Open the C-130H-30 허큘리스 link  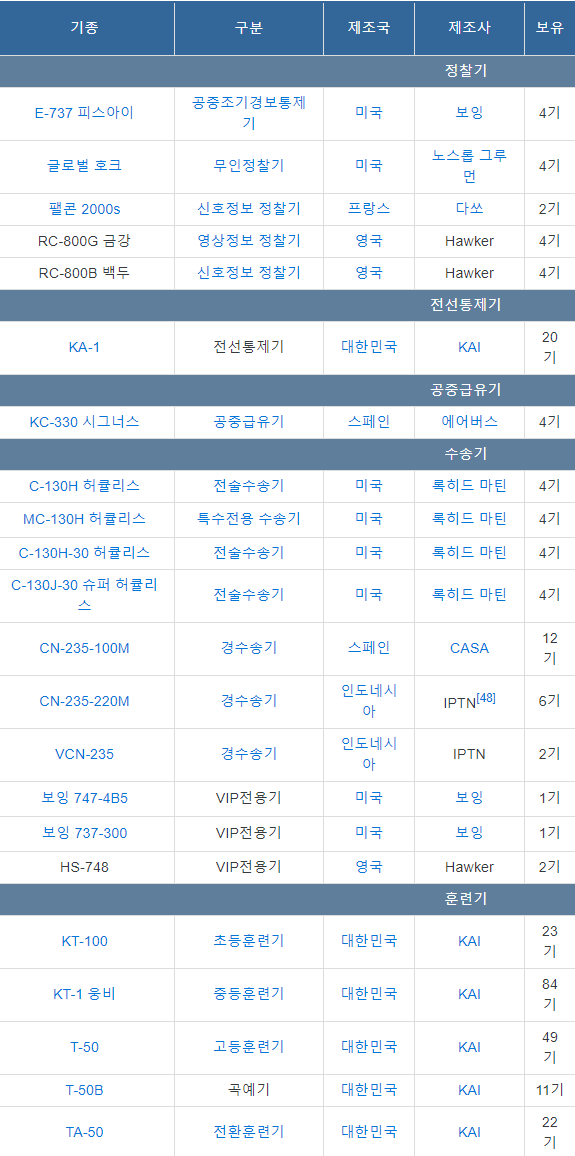click(84, 552)
